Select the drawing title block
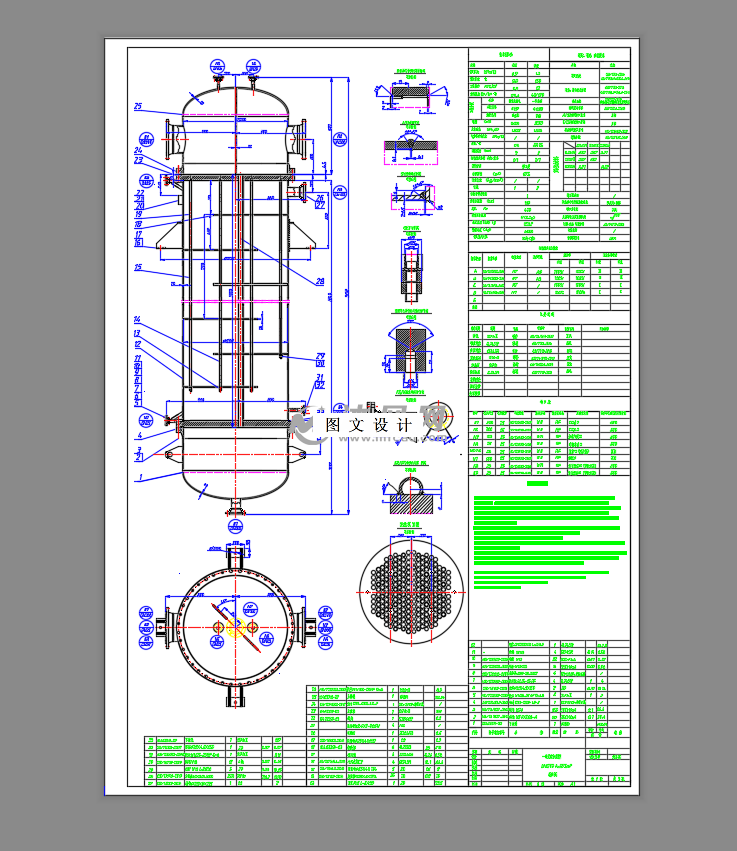 coord(549,767)
